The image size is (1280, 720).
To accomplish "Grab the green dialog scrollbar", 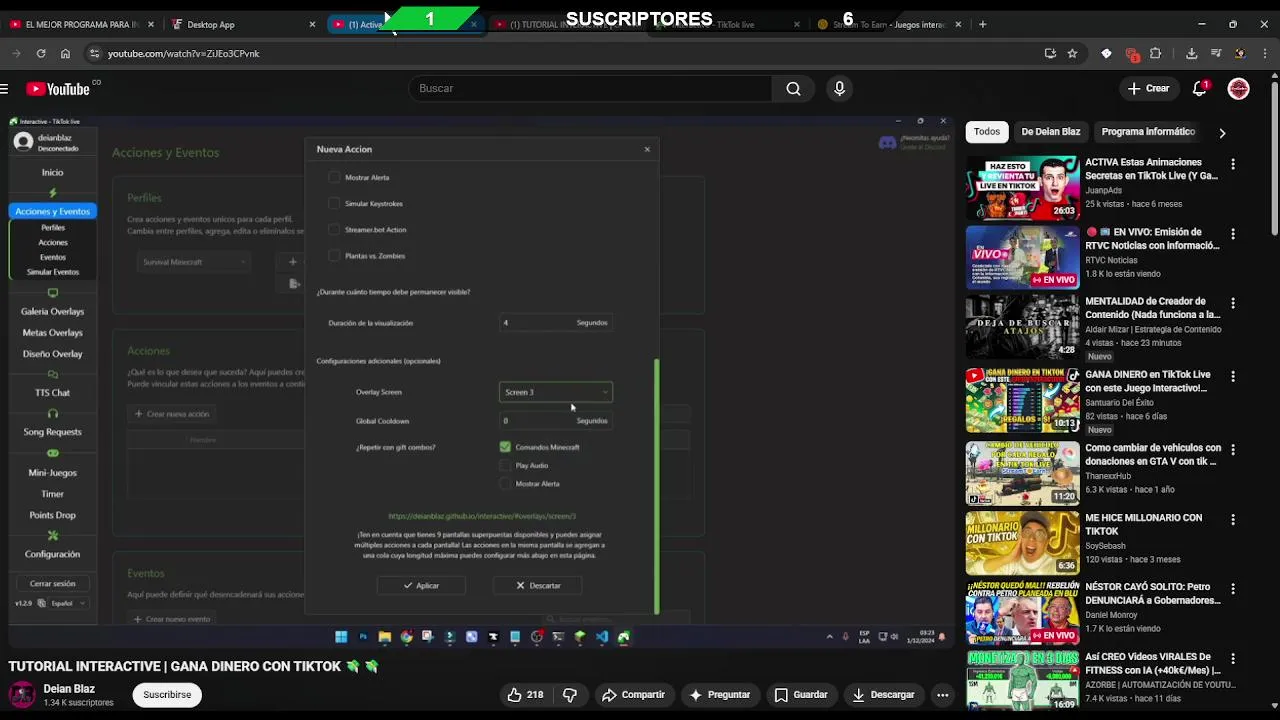I will coord(657,486).
